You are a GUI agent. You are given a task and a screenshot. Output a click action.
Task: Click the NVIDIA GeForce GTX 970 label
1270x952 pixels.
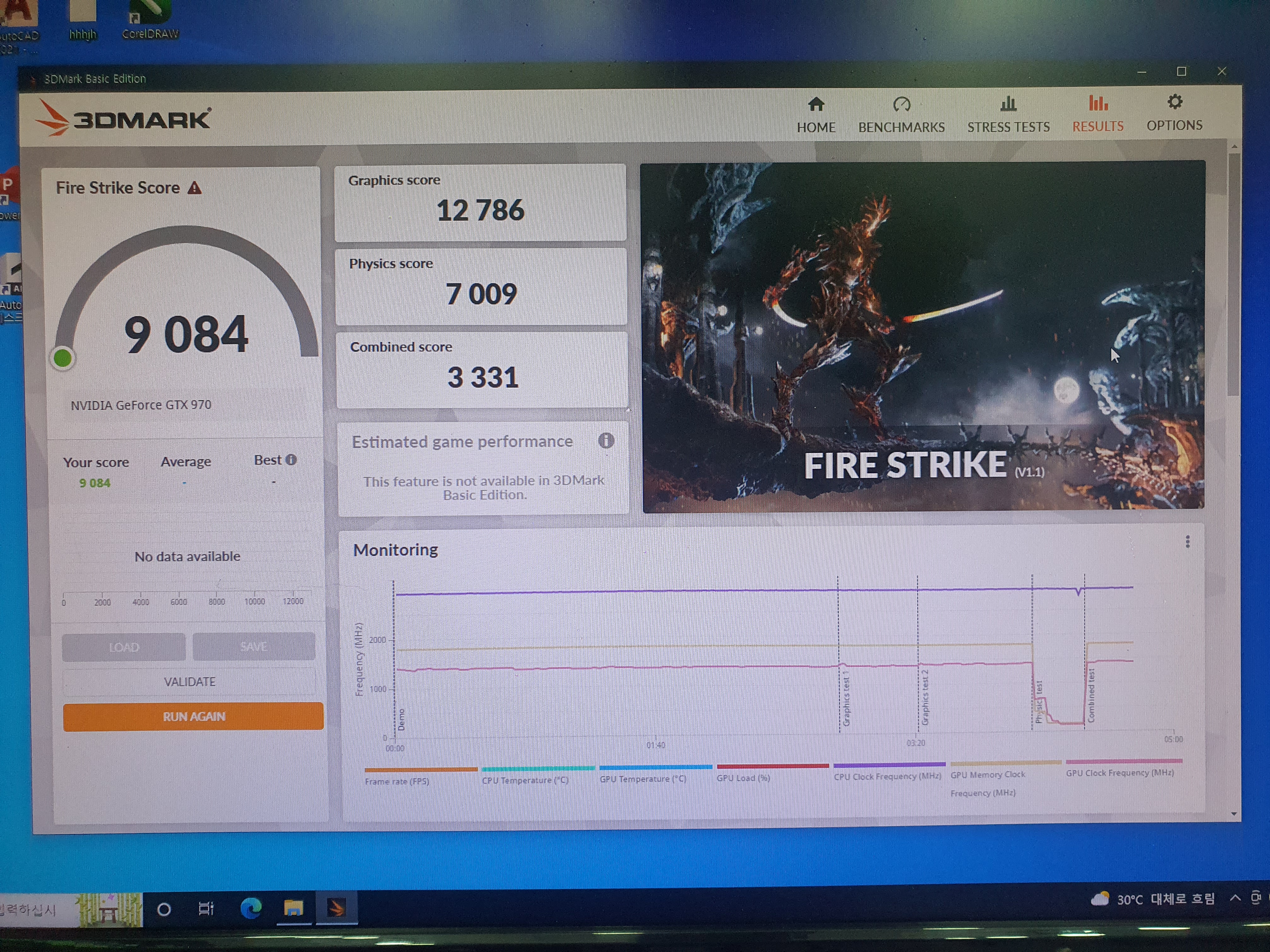(141, 405)
